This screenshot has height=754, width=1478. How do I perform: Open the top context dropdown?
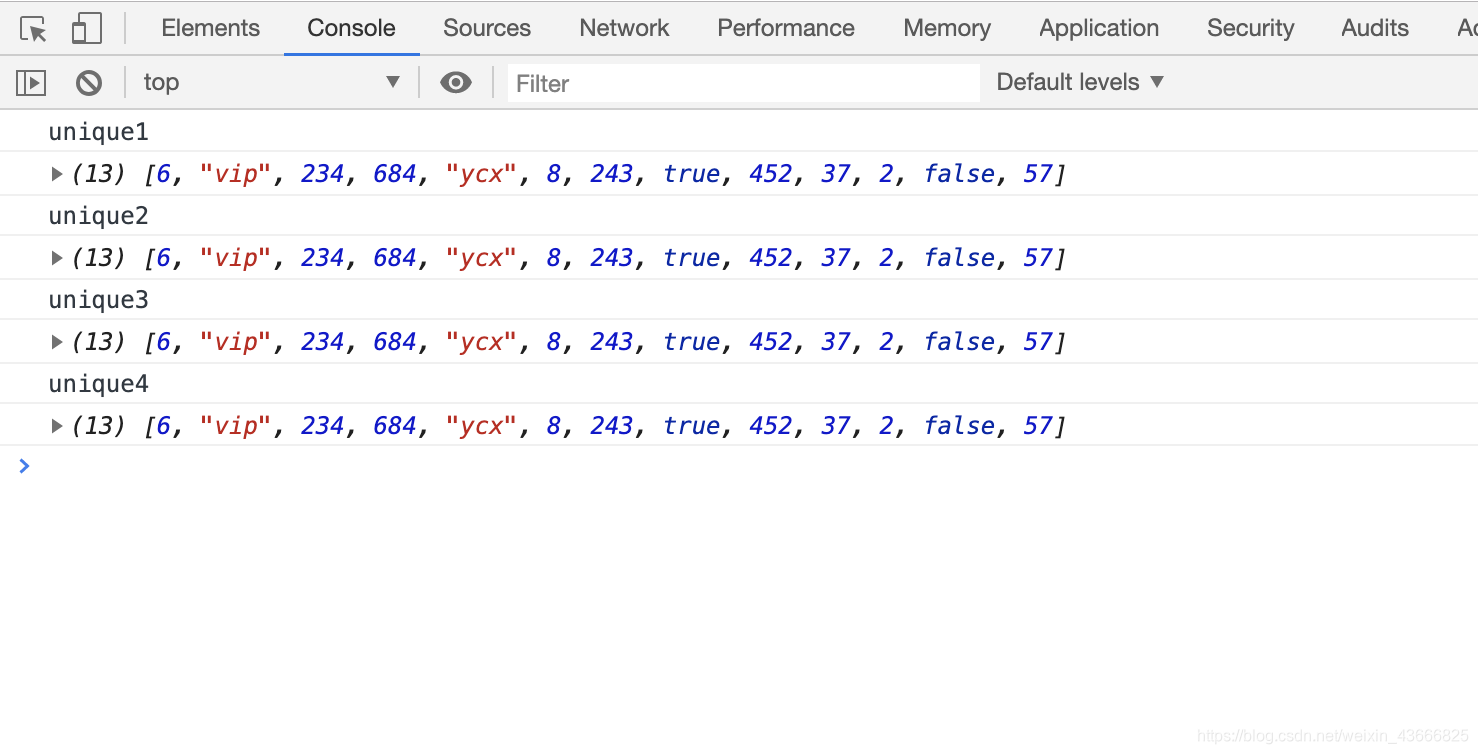coord(271,82)
